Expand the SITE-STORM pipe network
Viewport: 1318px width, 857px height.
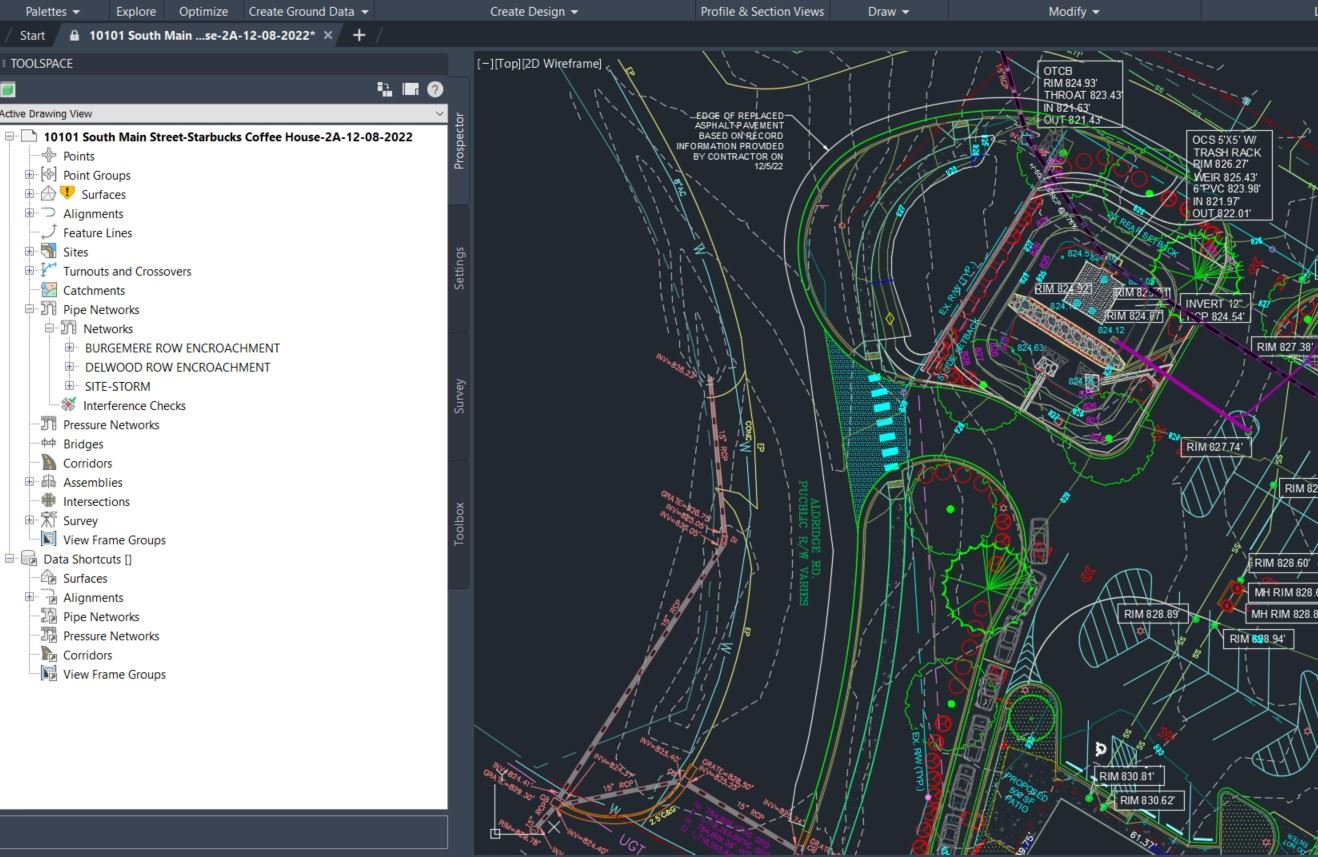coord(69,386)
